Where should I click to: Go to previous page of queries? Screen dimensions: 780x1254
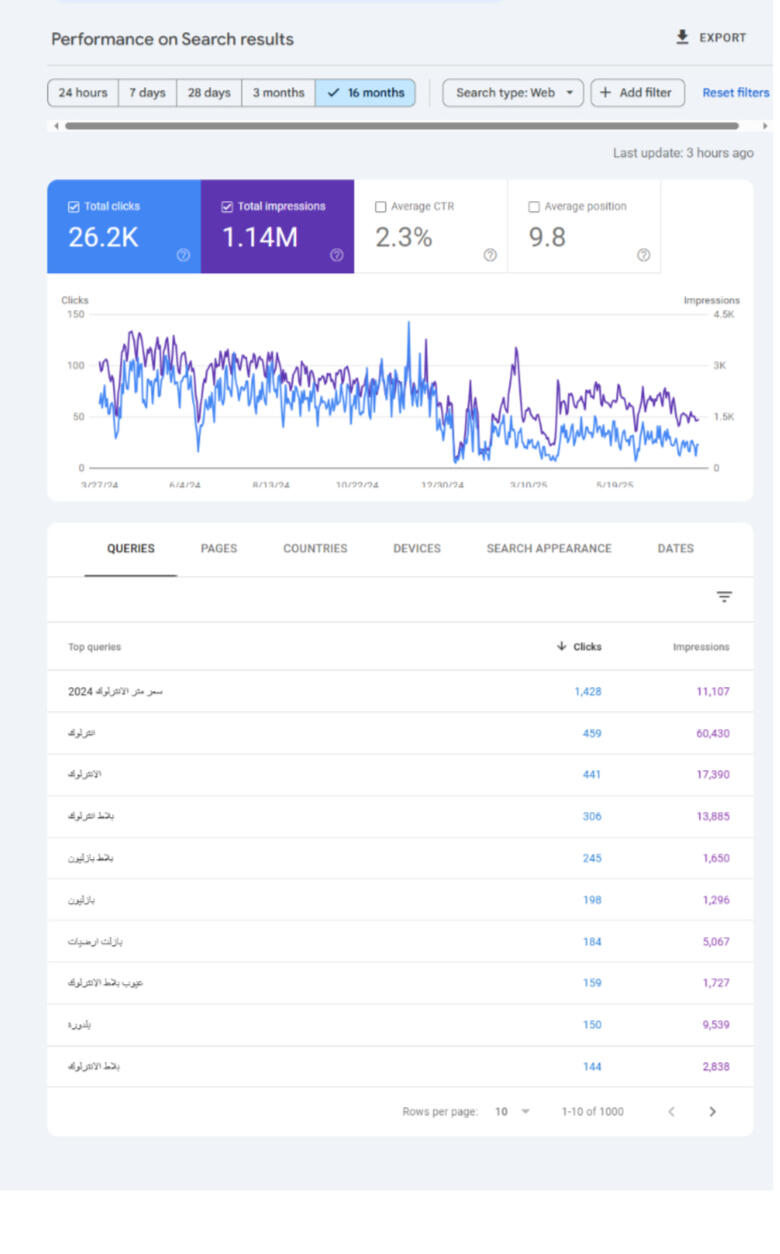coord(671,1111)
